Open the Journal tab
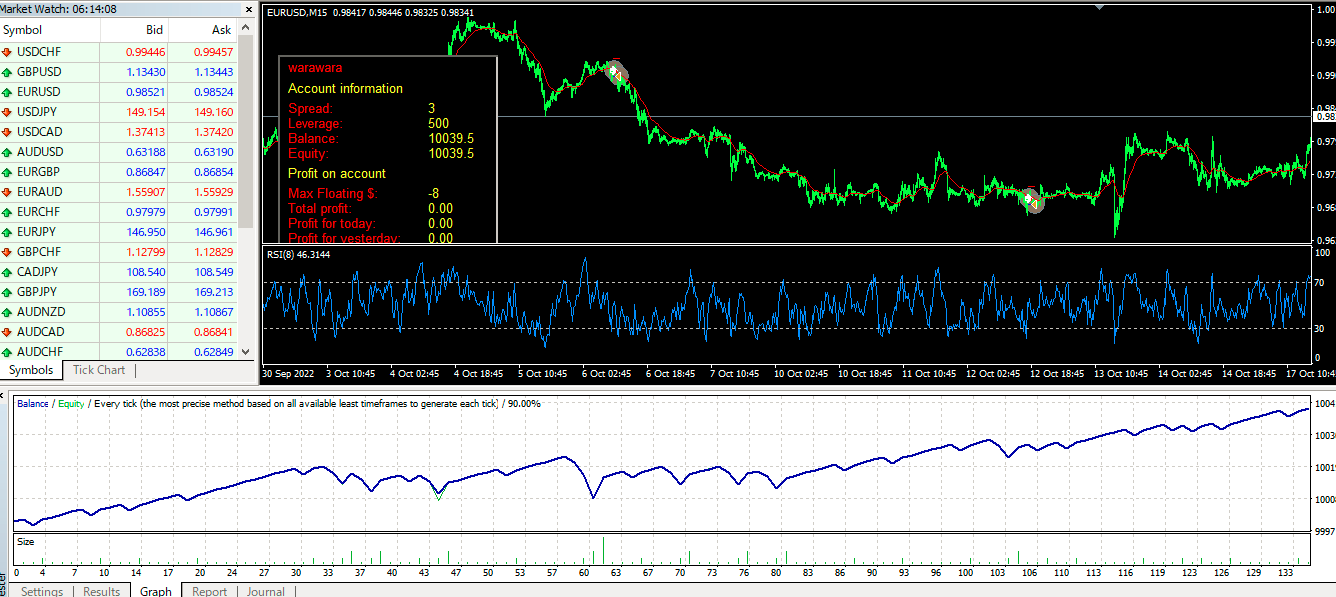1336x597 pixels. 265,591
